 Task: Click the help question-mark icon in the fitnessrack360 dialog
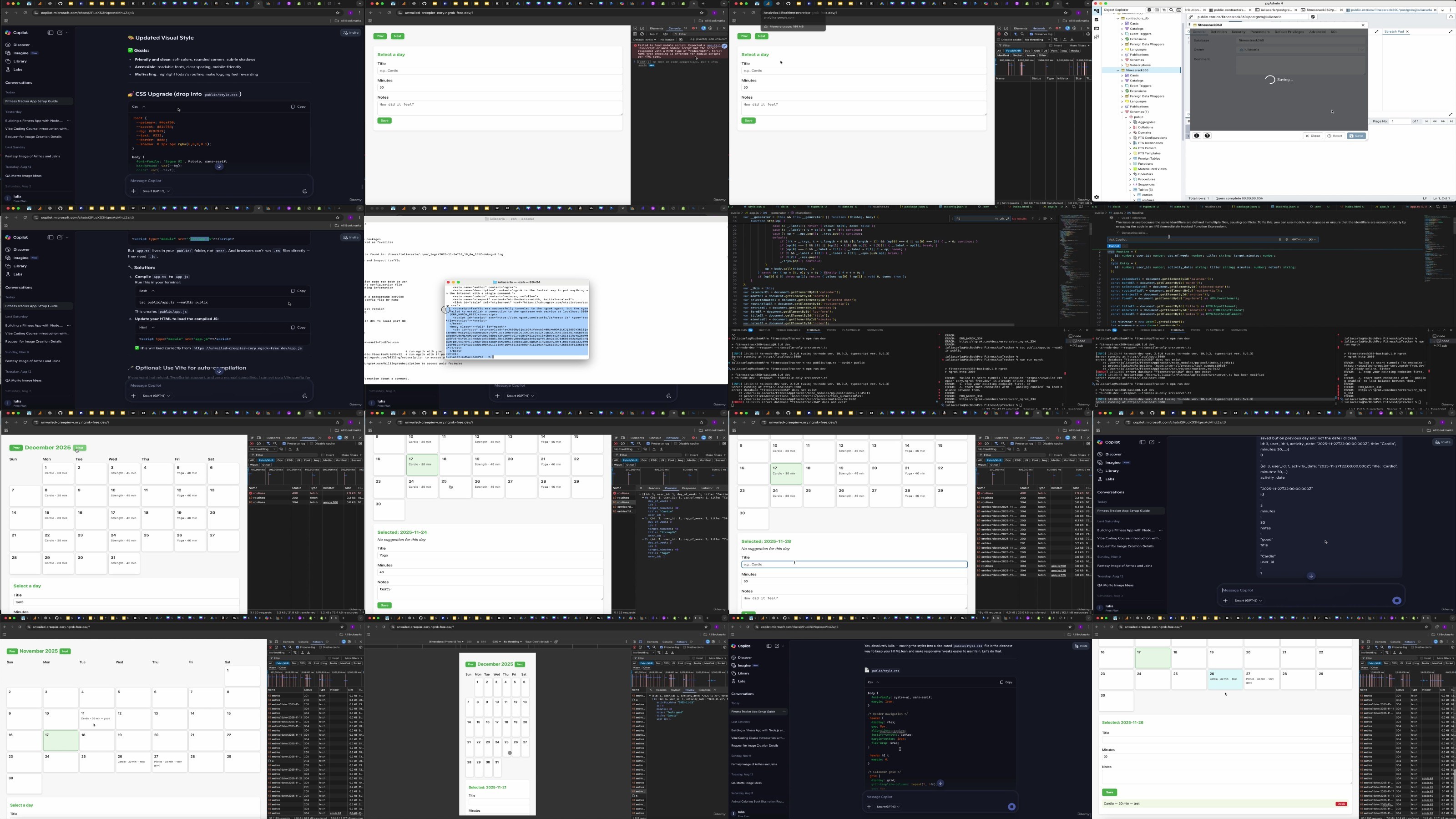[1207, 136]
